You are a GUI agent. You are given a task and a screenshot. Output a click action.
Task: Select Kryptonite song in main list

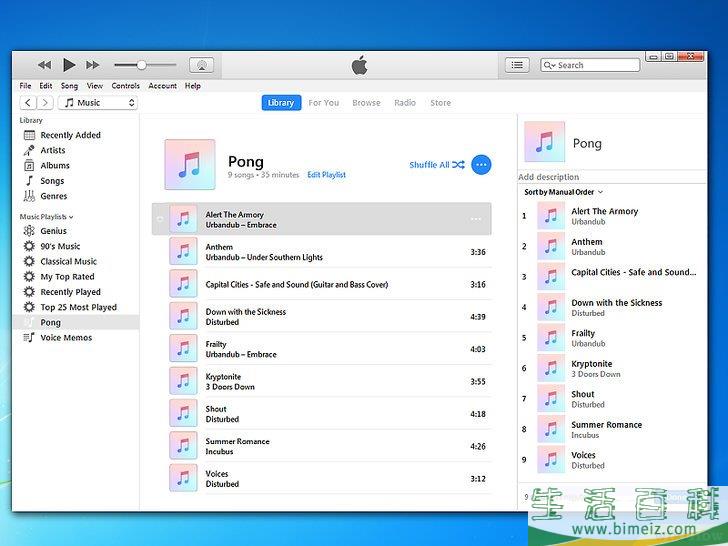coord(321,382)
